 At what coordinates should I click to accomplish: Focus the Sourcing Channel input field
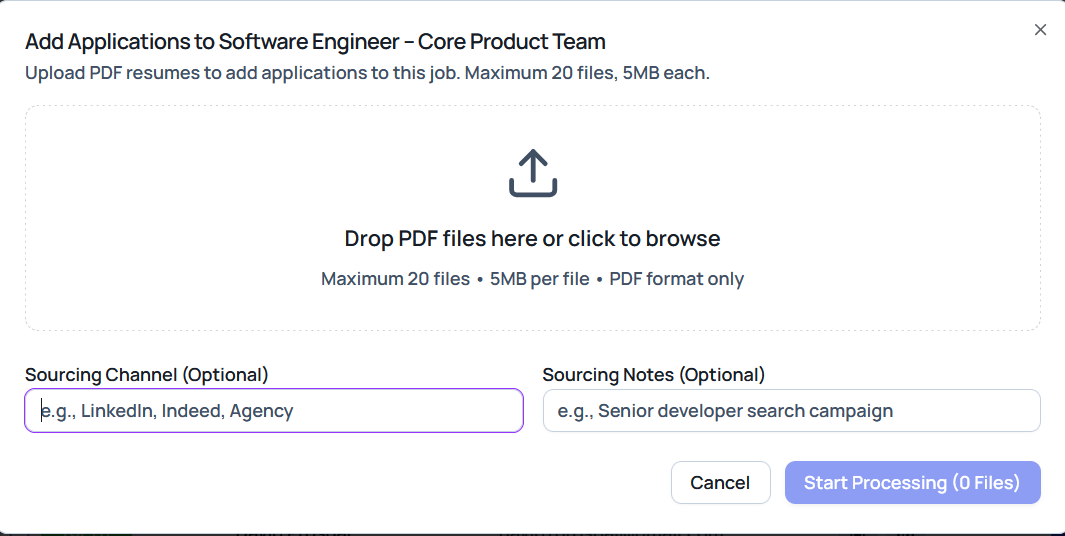pos(274,411)
